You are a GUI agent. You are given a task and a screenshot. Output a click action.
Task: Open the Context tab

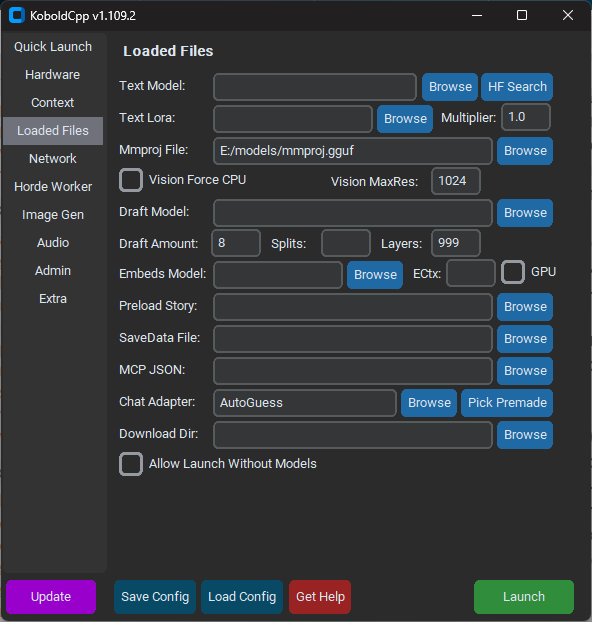pyautogui.click(x=53, y=103)
